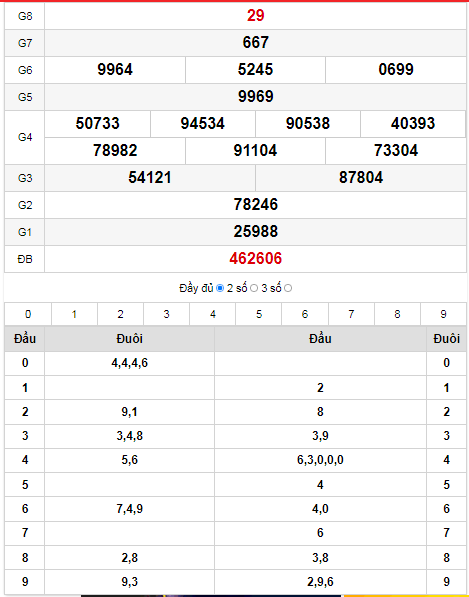Highlight numbers with digit 8 tab

[x=397, y=314]
